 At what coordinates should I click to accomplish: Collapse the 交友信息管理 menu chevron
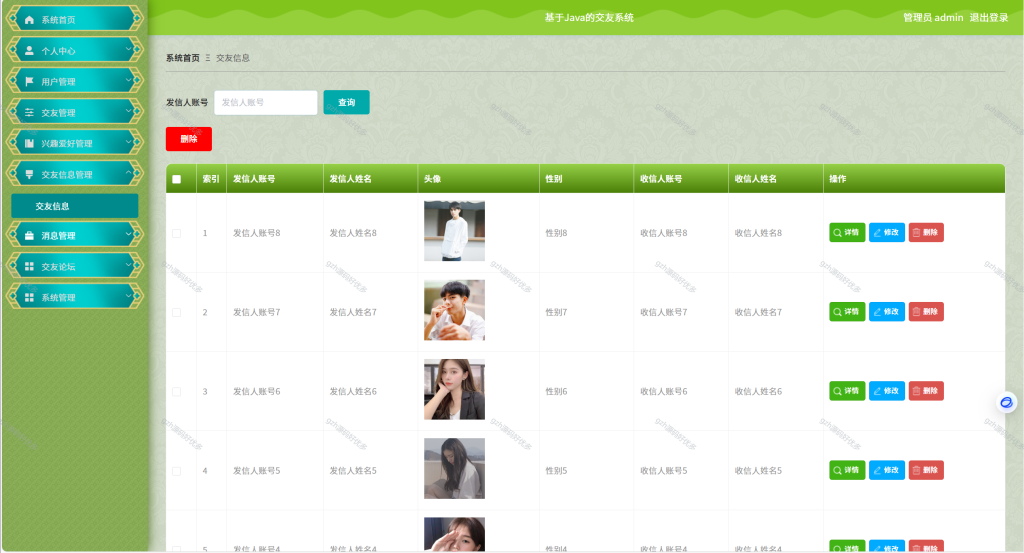tap(129, 174)
